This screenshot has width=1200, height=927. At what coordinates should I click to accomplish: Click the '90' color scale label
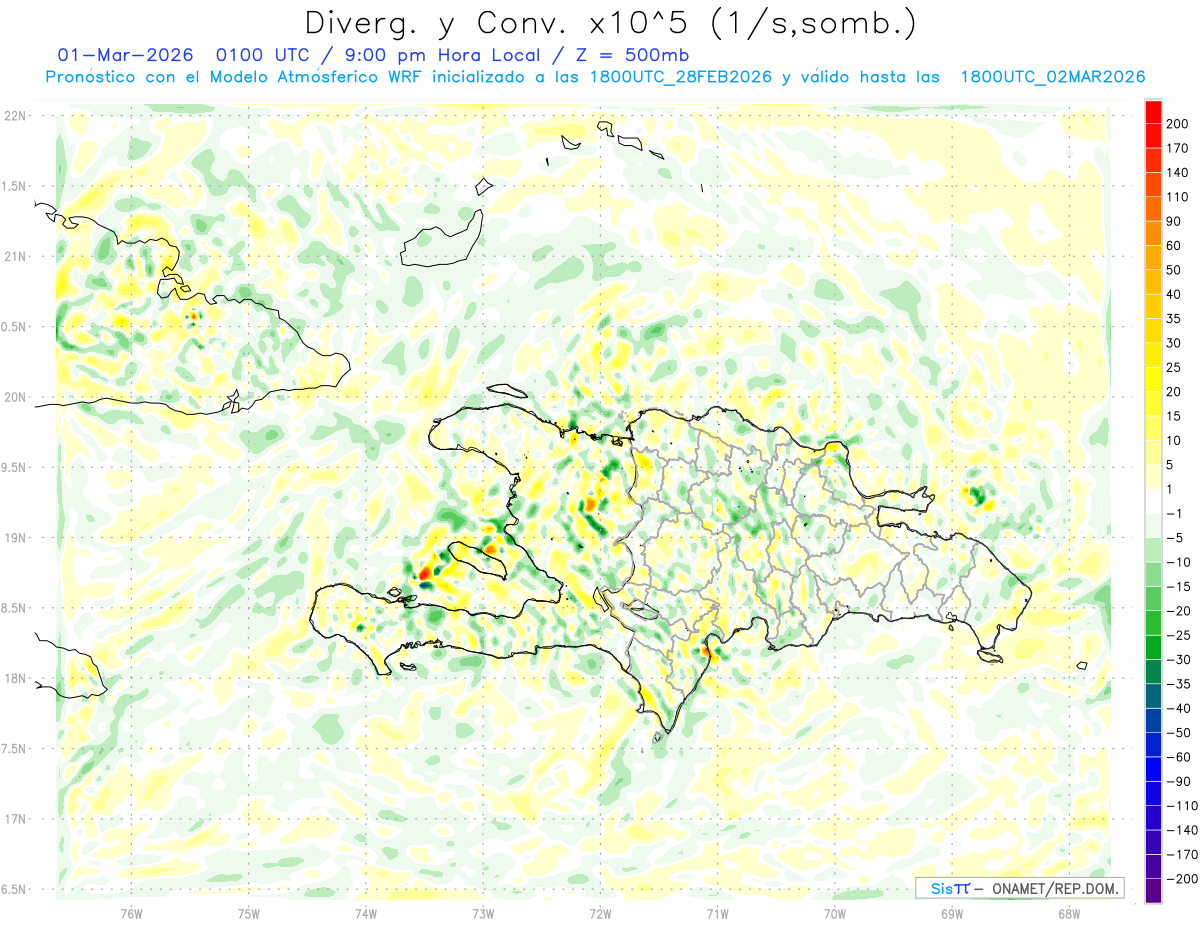(x=1175, y=221)
